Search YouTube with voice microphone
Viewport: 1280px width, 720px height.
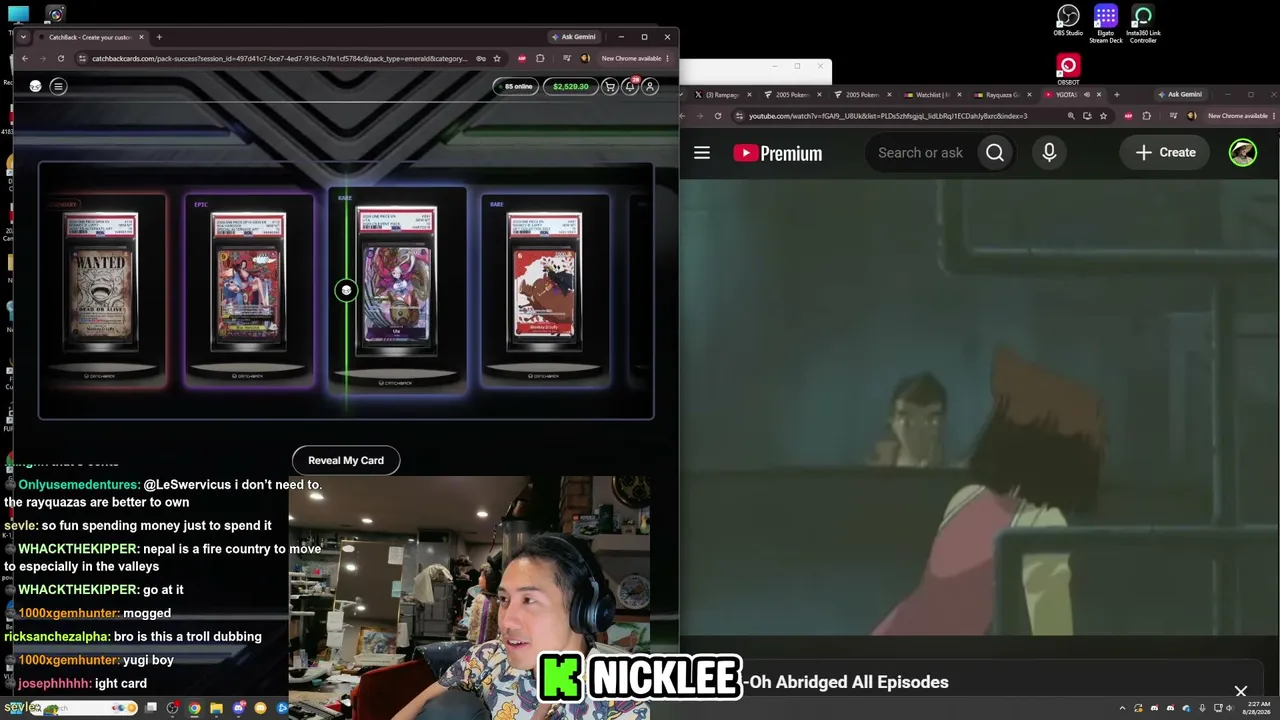(x=1049, y=153)
